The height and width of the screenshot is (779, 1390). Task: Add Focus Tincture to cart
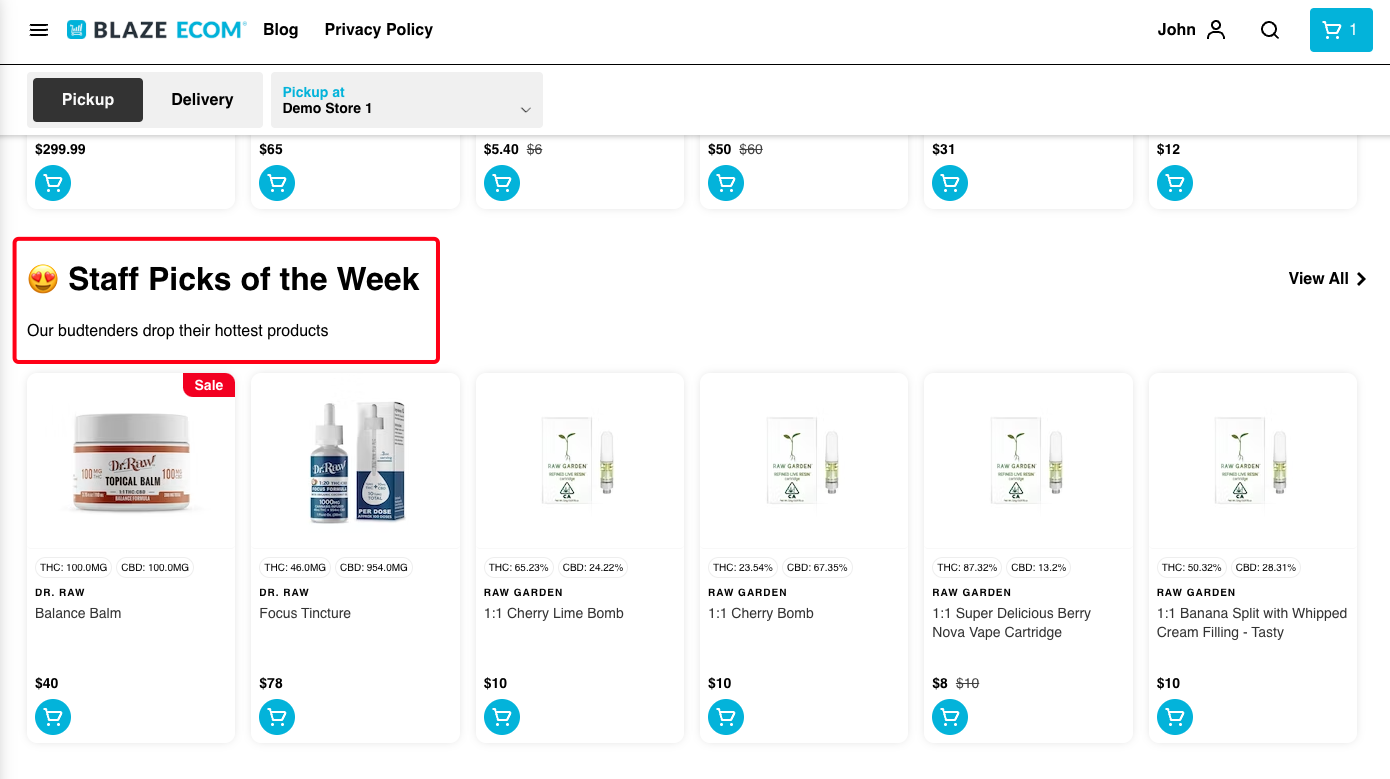point(277,717)
